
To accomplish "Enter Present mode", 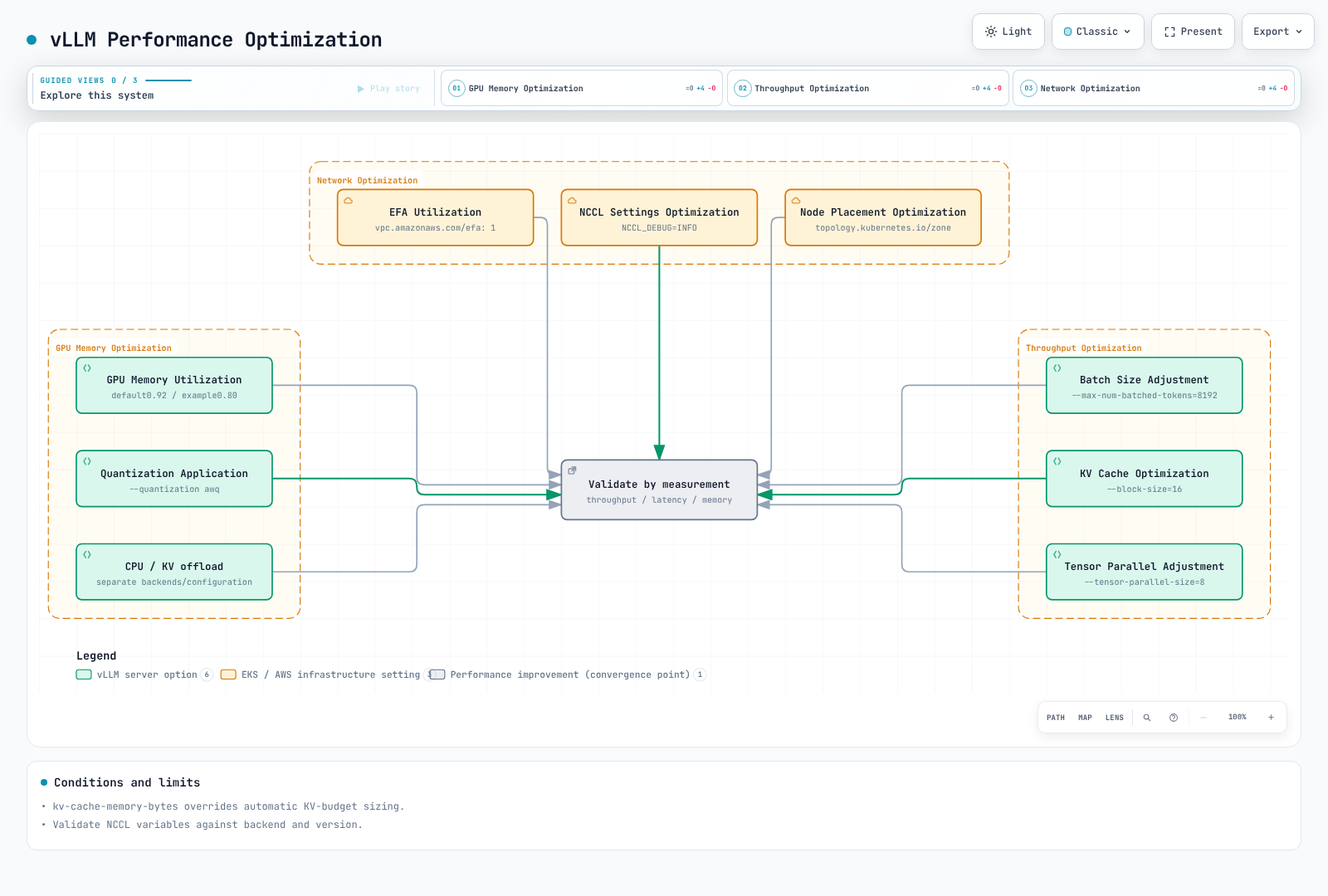I will pos(1193,32).
